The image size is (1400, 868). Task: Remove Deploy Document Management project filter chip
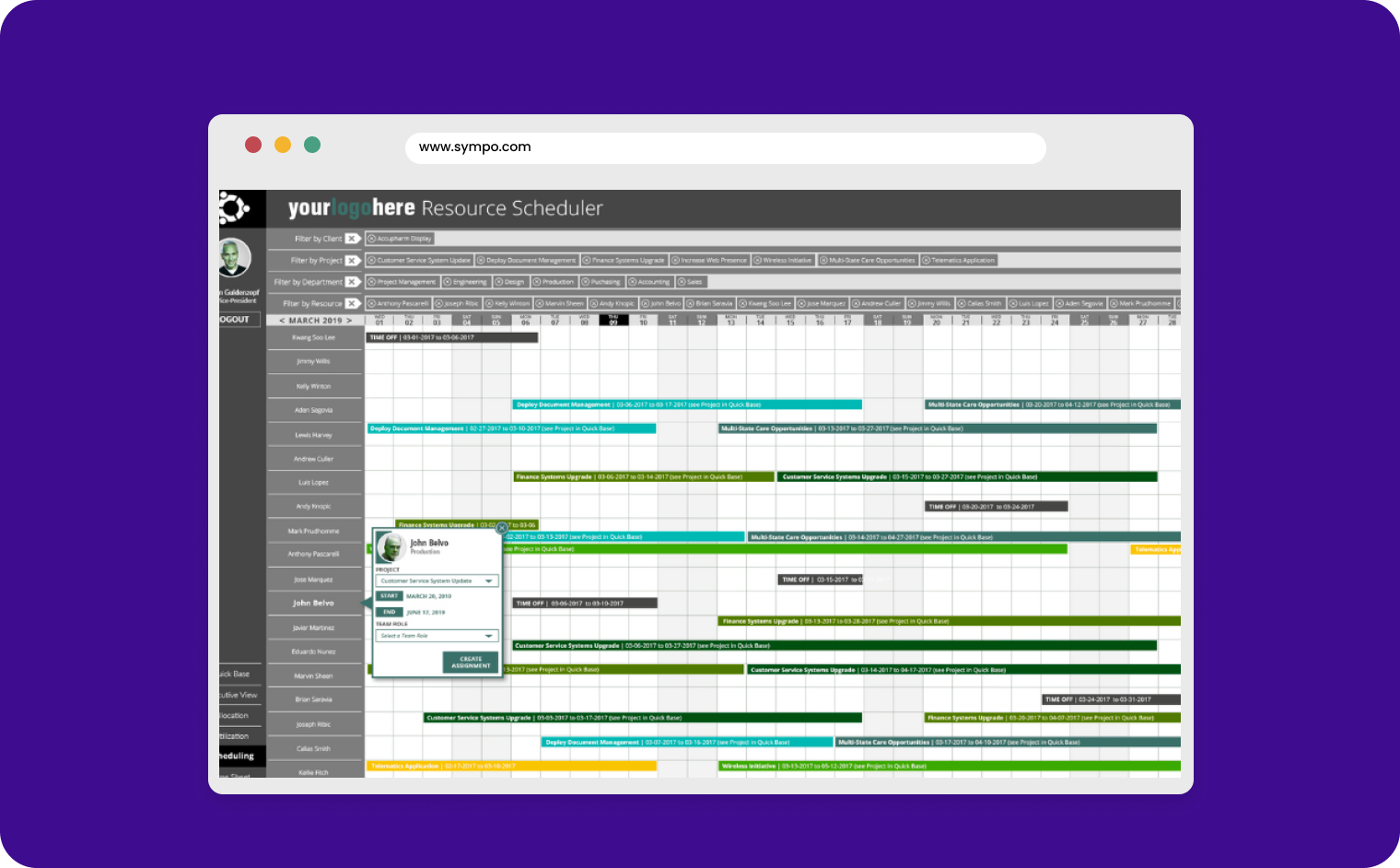[481, 261]
